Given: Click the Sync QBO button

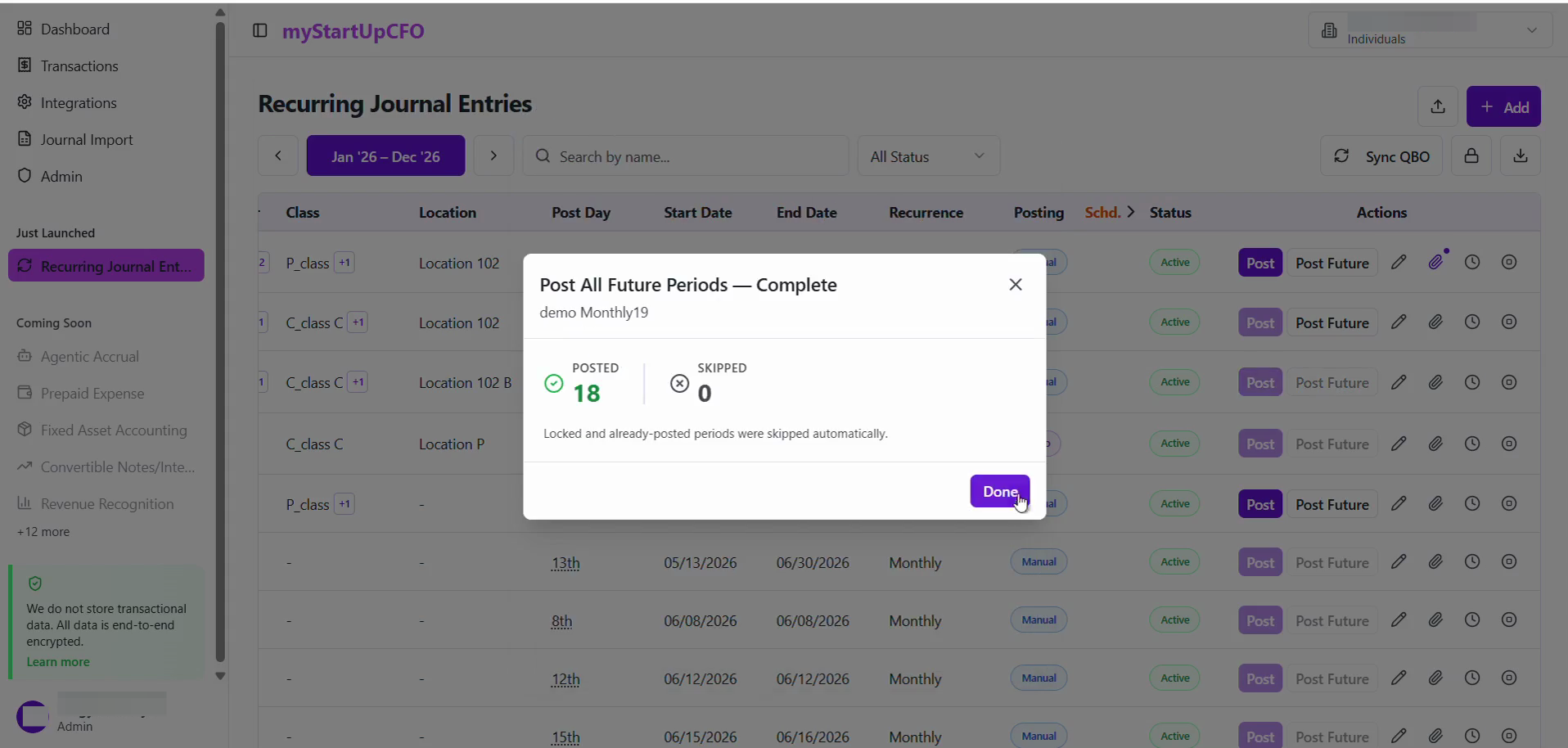Looking at the screenshot, I should tap(1381, 155).
